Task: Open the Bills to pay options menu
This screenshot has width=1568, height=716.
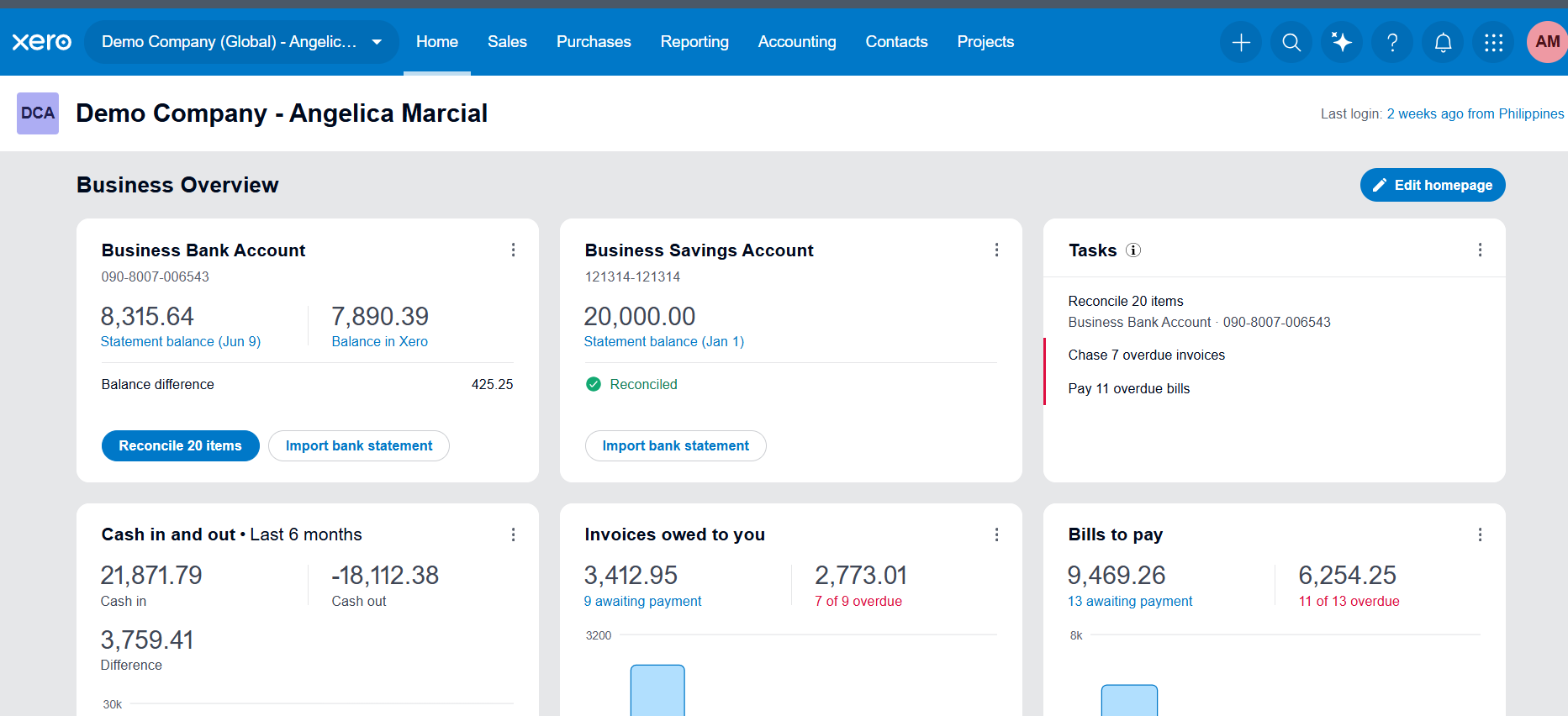Action: coord(1480,534)
